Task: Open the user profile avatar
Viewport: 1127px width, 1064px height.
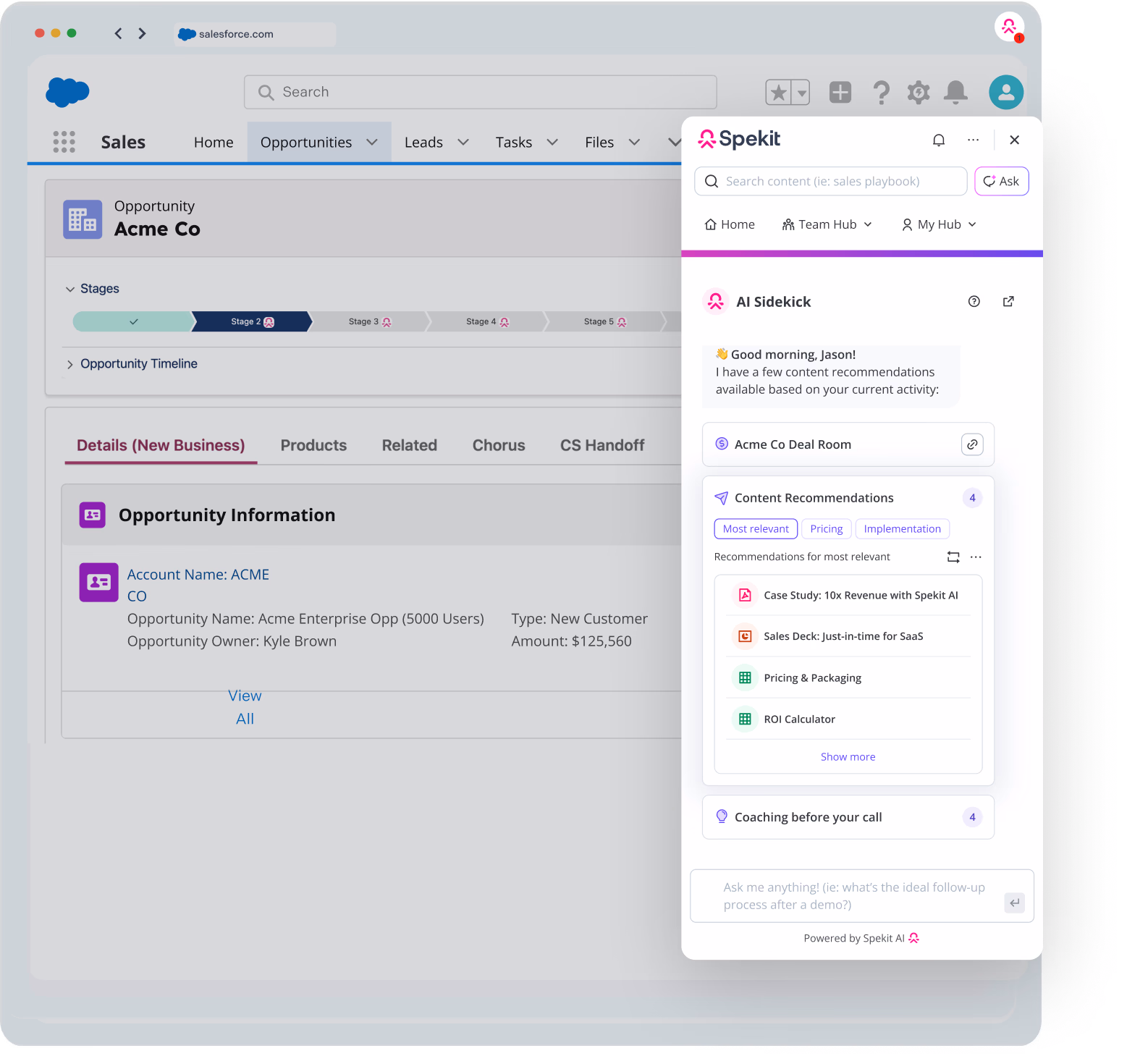Action: 1006,92
